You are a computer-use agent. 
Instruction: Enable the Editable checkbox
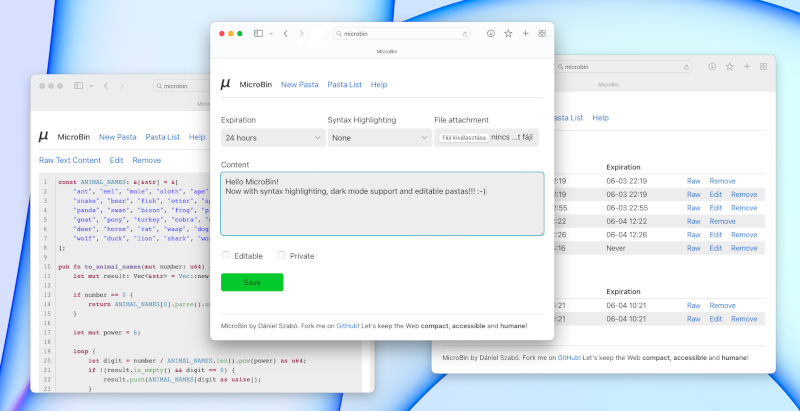tap(226, 255)
